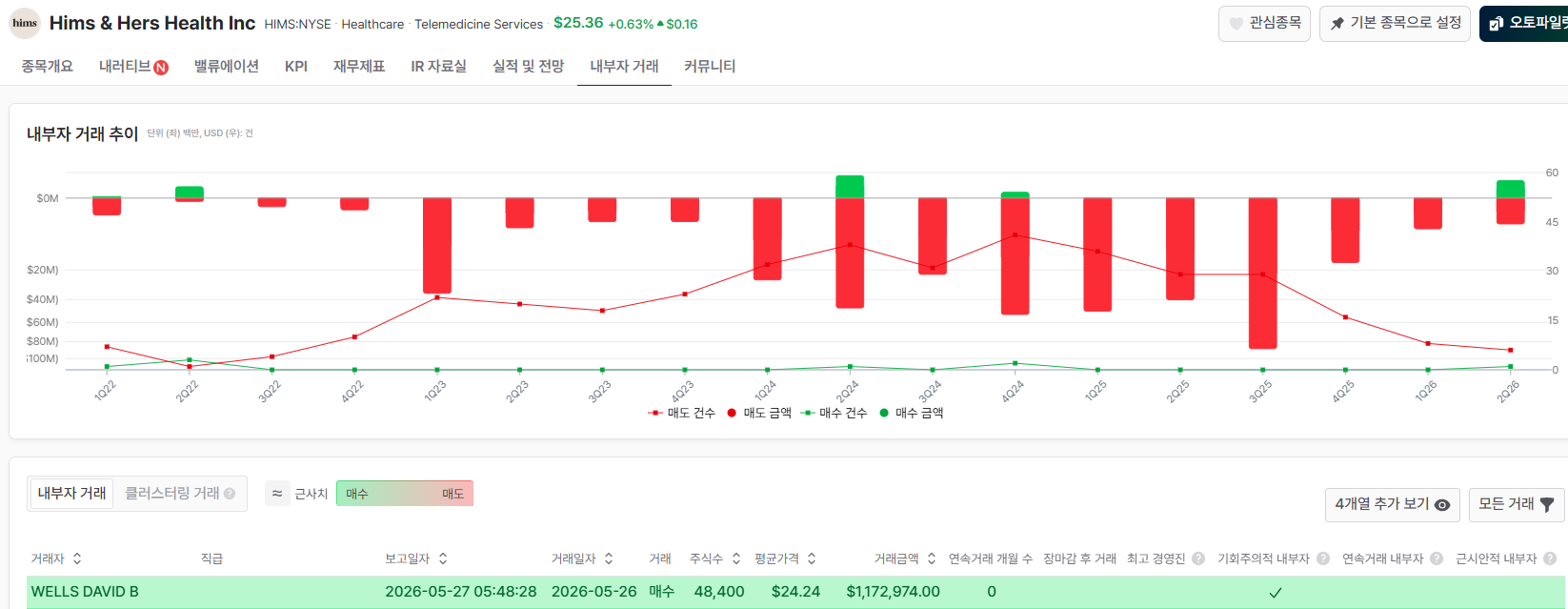Open 재무제표 tab
Image resolution: width=1568 pixels, height=609 pixels.
click(359, 66)
